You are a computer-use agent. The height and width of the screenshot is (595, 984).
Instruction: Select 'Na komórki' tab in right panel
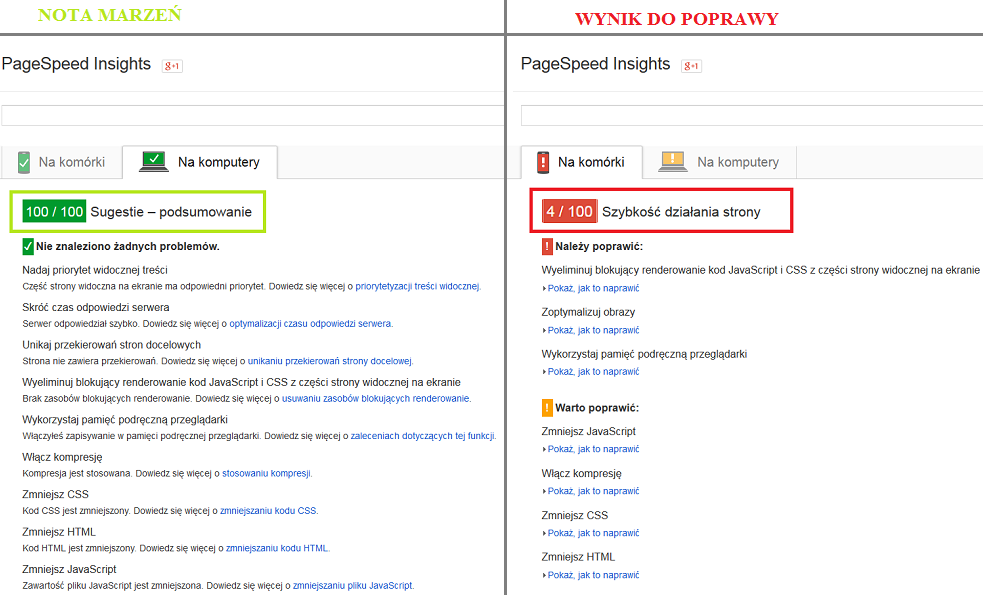[x=581, y=162]
